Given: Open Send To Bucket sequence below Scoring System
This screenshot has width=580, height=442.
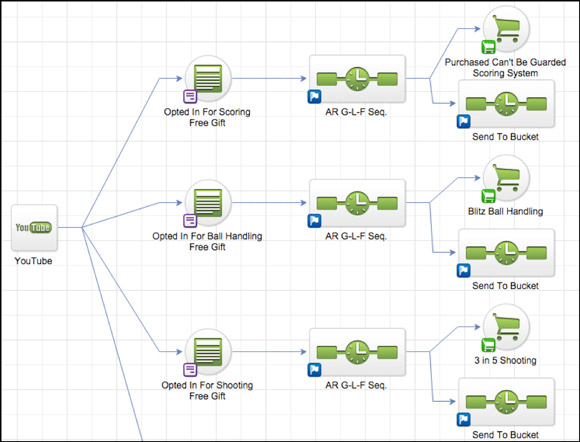Looking at the screenshot, I should coord(506,104).
